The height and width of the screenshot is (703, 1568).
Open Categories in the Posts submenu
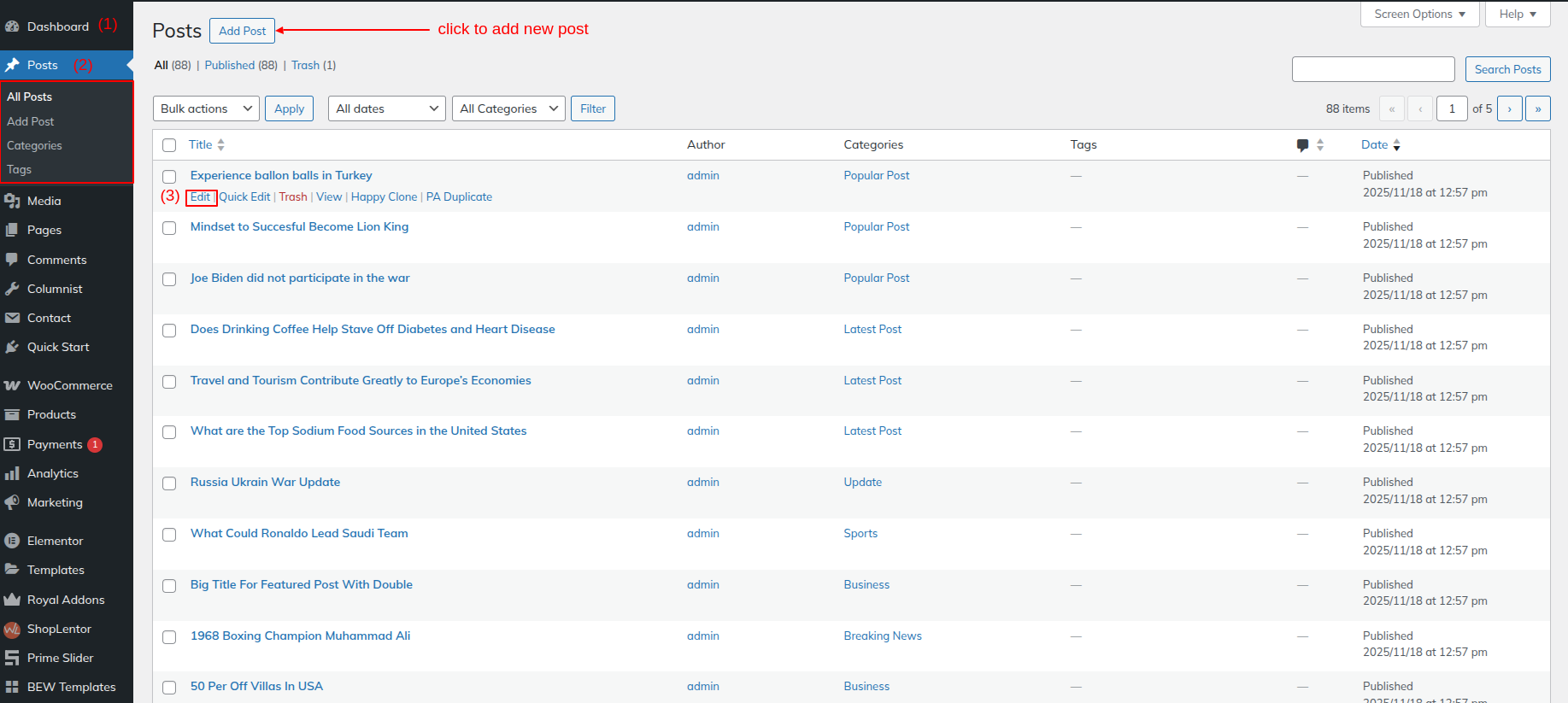pos(34,145)
